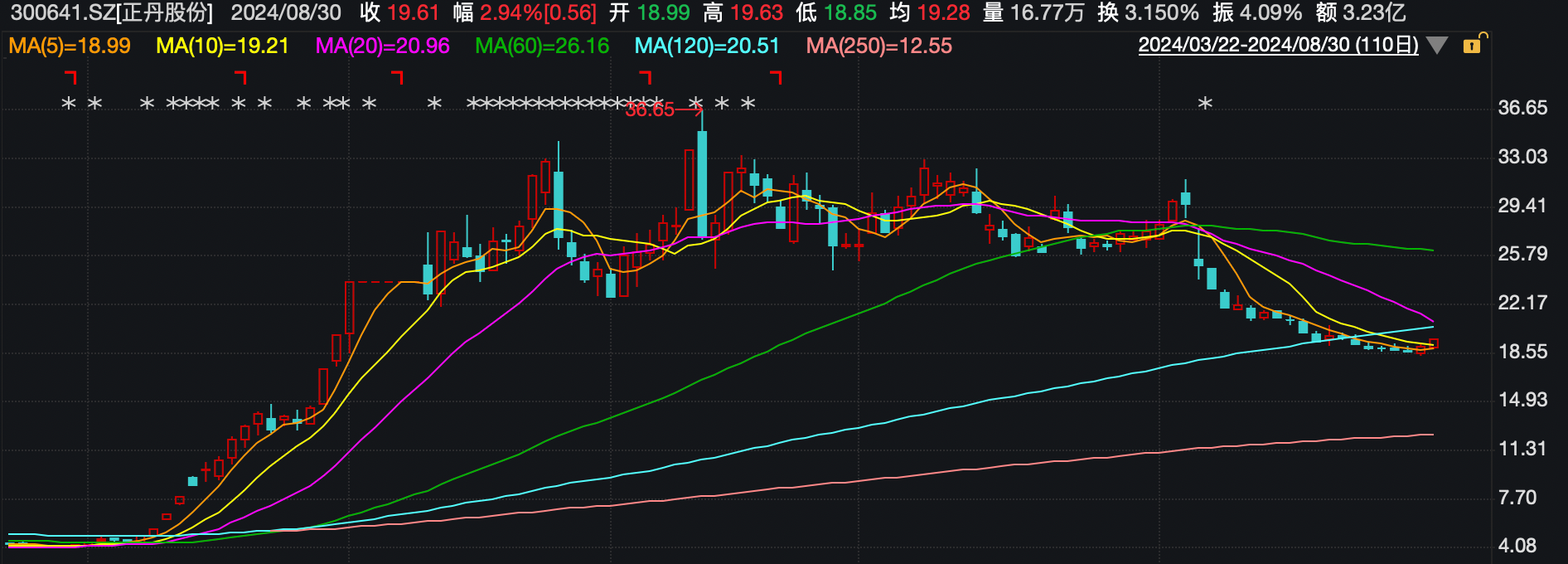Viewport: 1568px width, 564px height.
Task: Click the 18.55 price axis label
Action: (1522, 352)
